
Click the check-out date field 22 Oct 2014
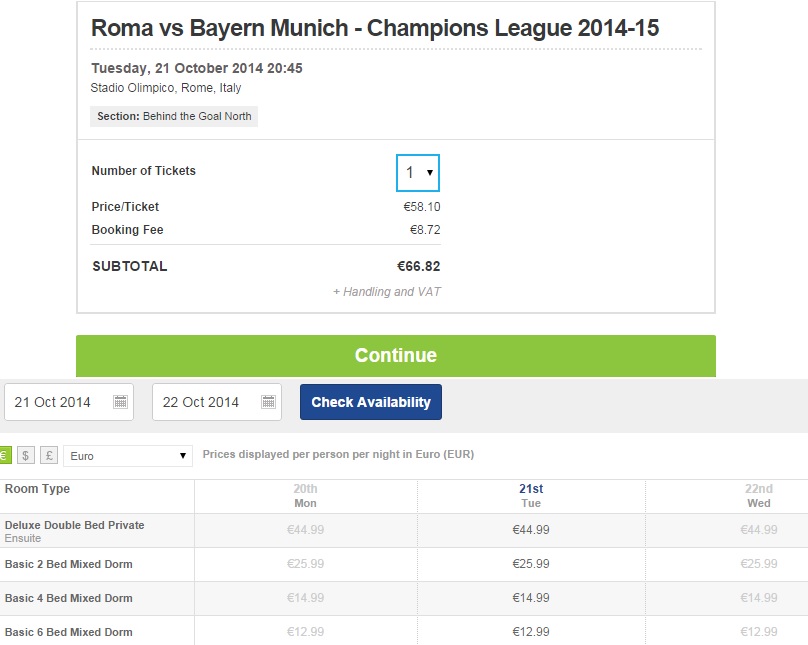coord(201,402)
